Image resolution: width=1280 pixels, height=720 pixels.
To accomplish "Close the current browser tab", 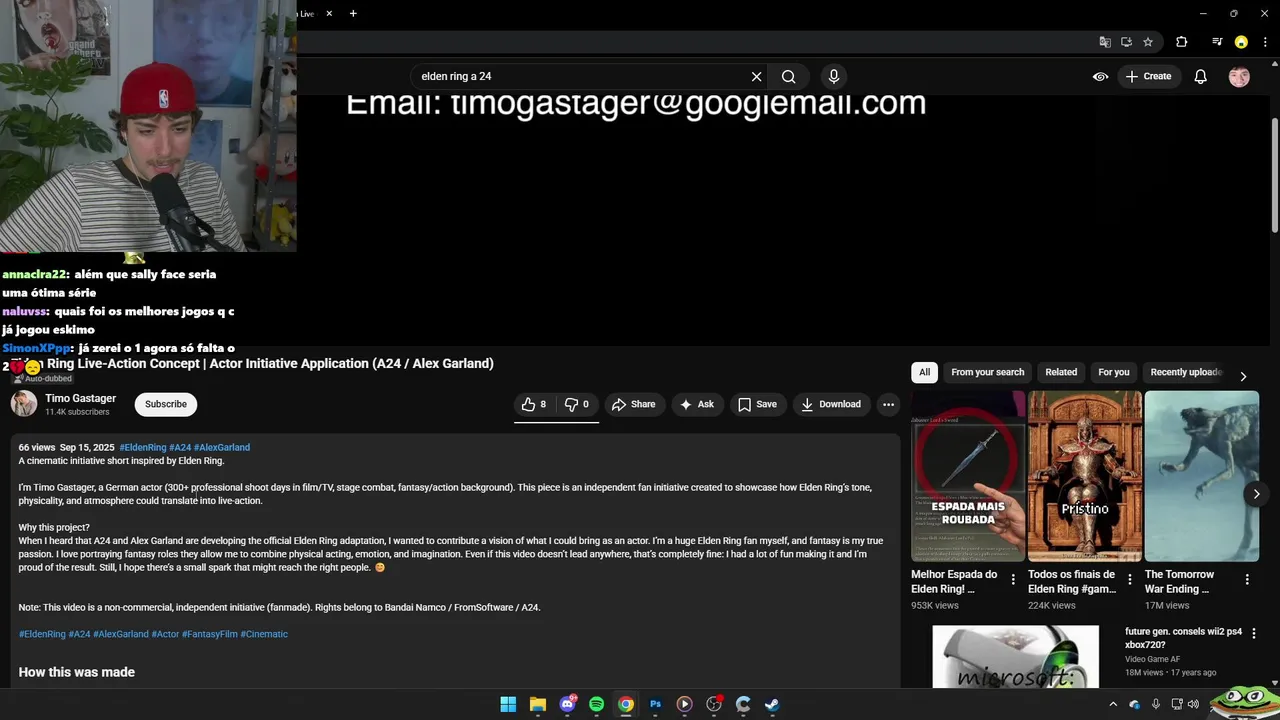I will point(329,13).
